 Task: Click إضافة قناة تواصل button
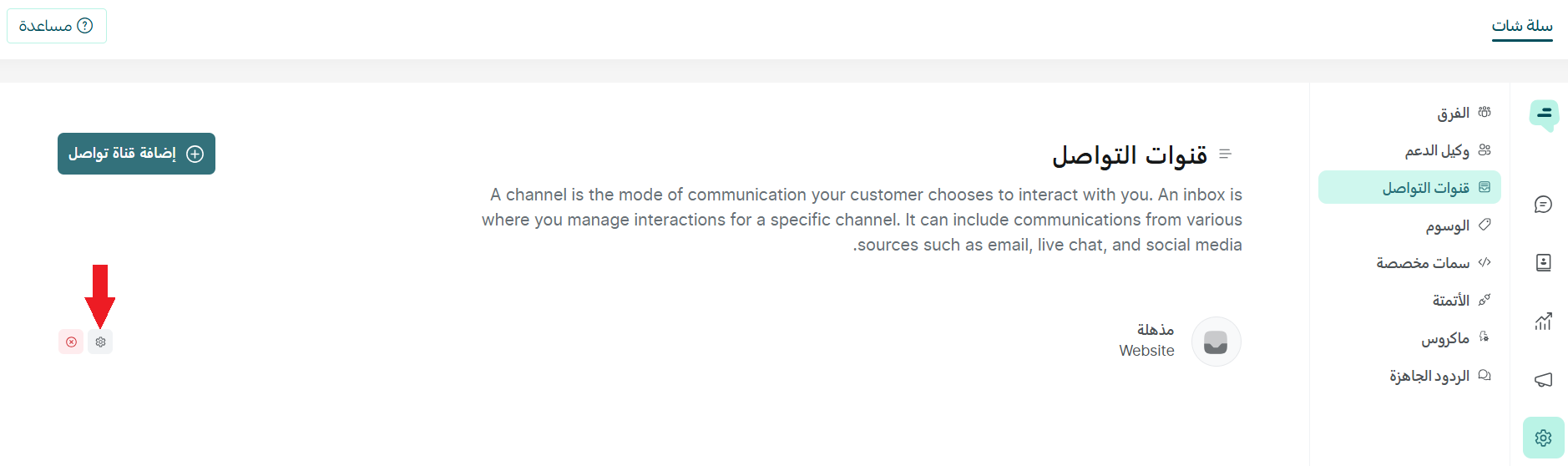pyautogui.click(x=136, y=154)
